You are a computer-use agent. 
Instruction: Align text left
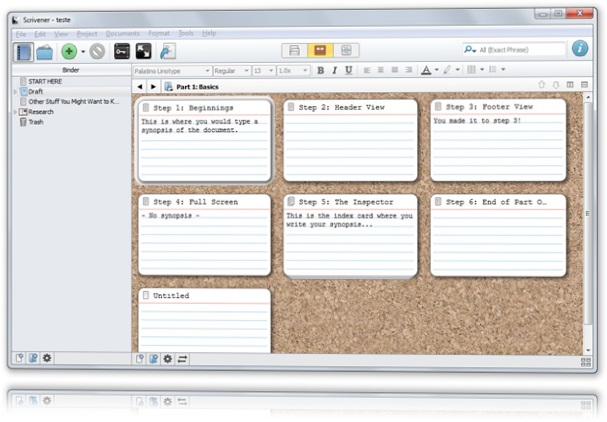367,70
